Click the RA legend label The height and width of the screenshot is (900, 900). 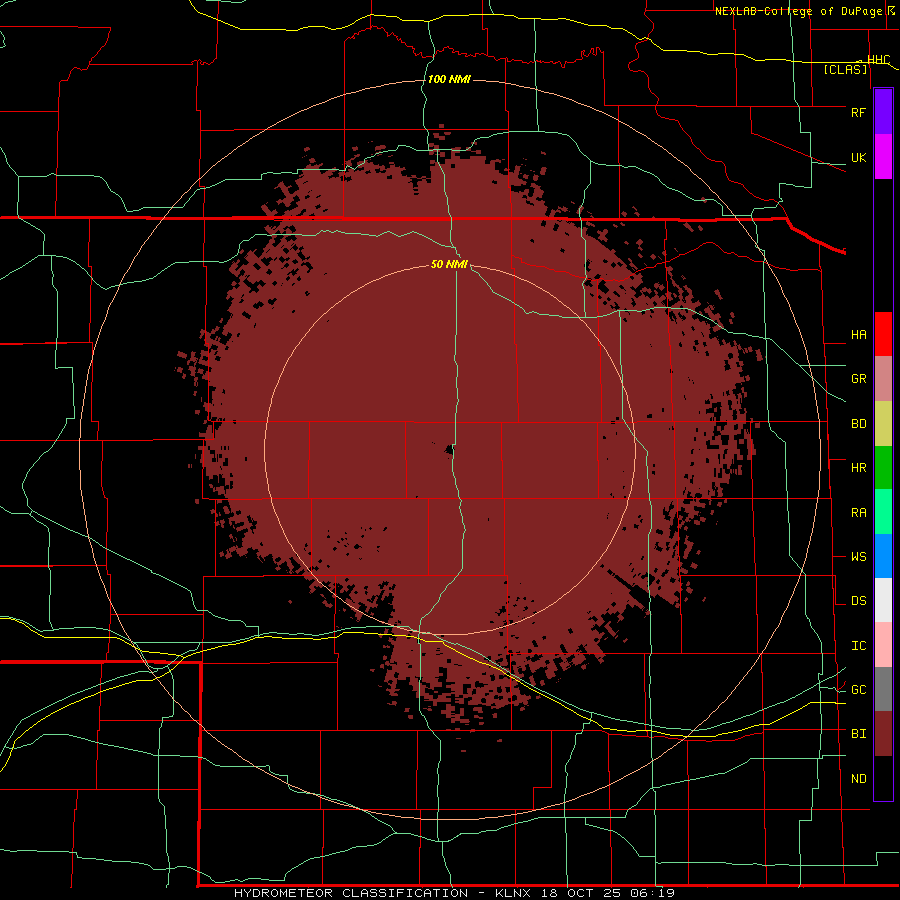click(x=858, y=513)
